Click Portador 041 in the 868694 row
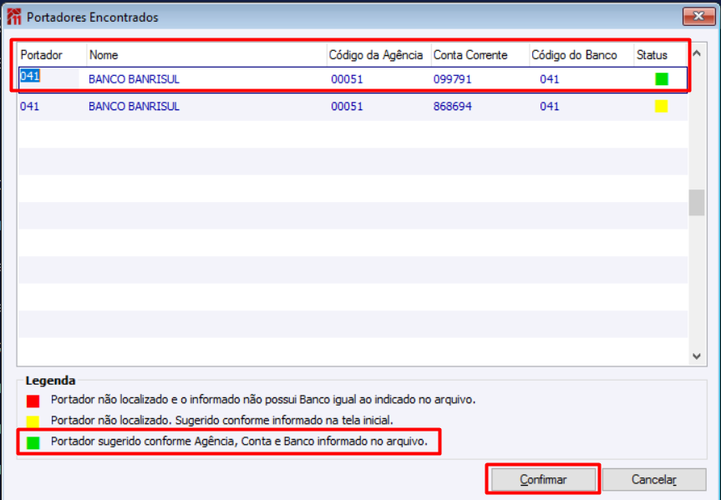This screenshot has height=500, width=721. [x=29, y=106]
